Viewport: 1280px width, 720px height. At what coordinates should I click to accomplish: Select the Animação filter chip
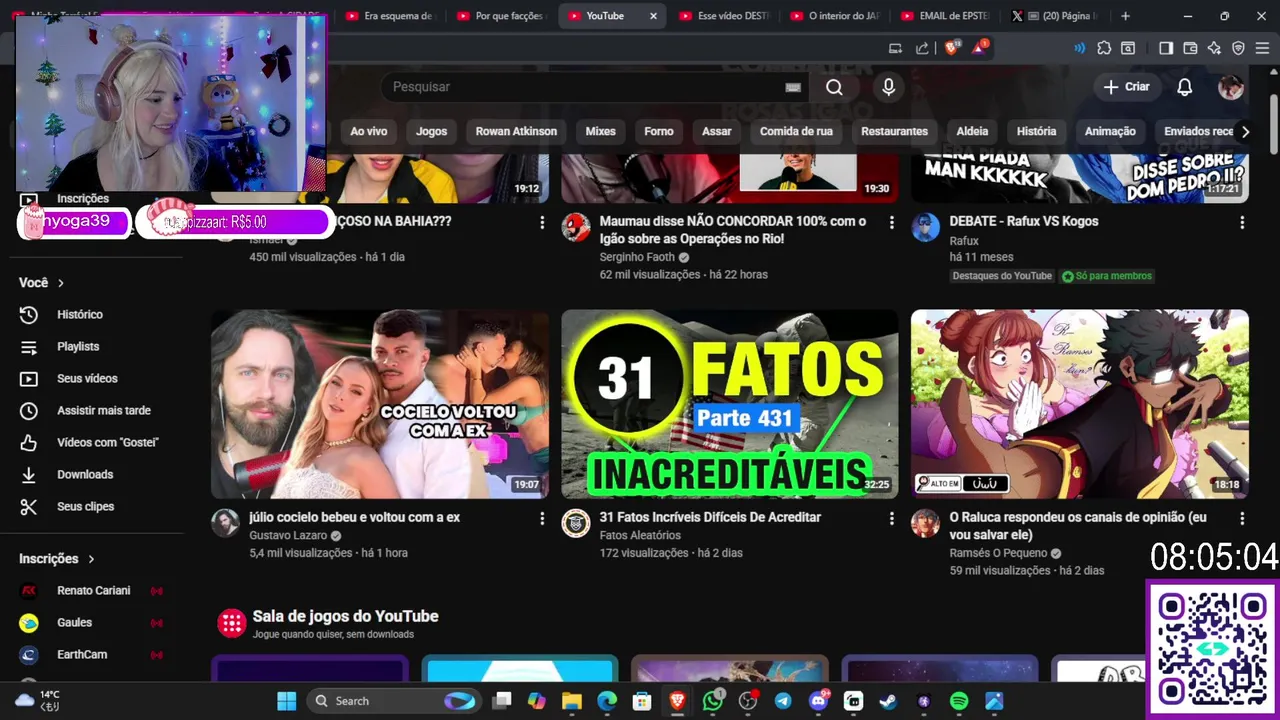tap(1110, 131)
